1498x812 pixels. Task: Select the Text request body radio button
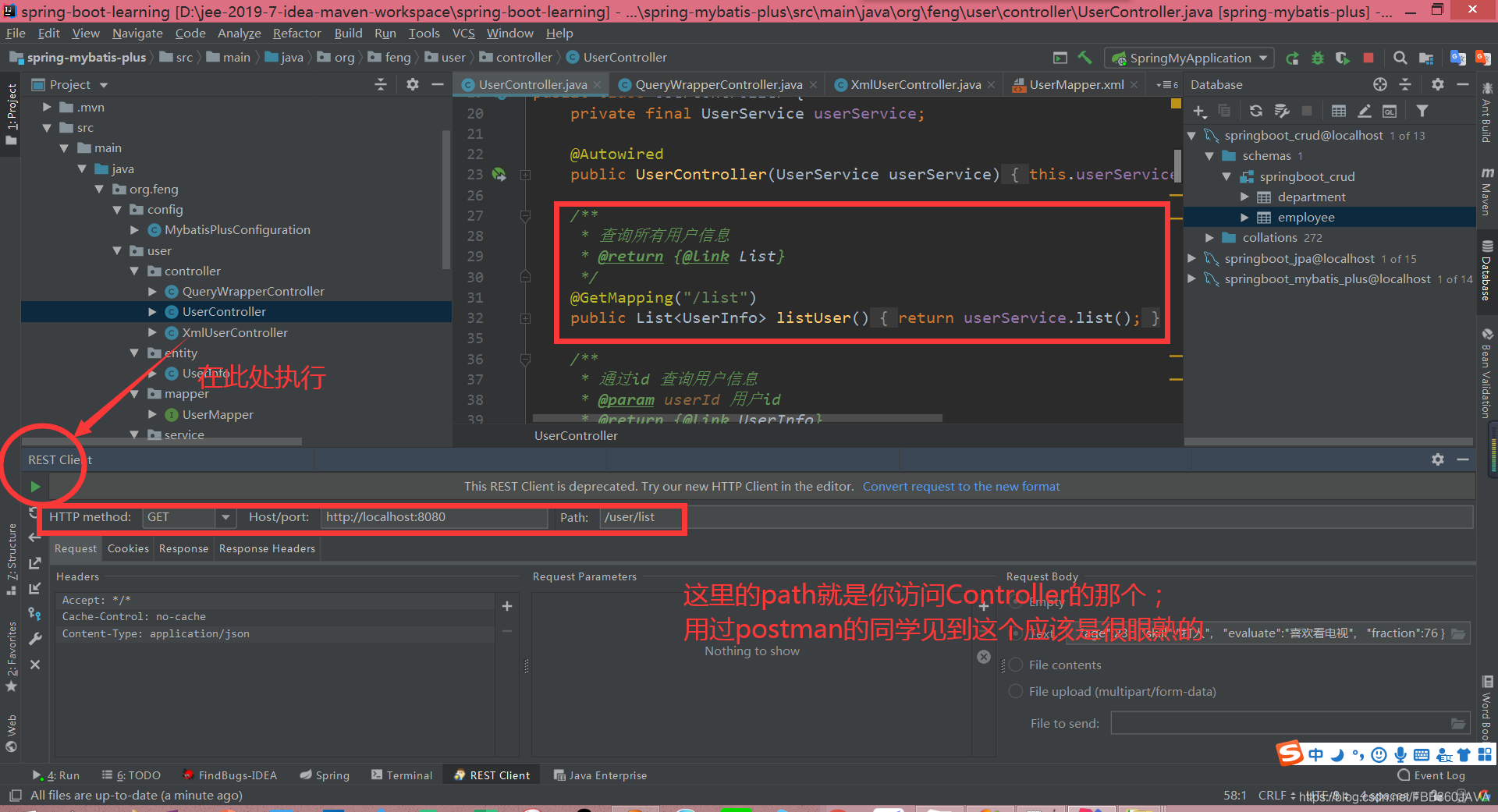1016,633
